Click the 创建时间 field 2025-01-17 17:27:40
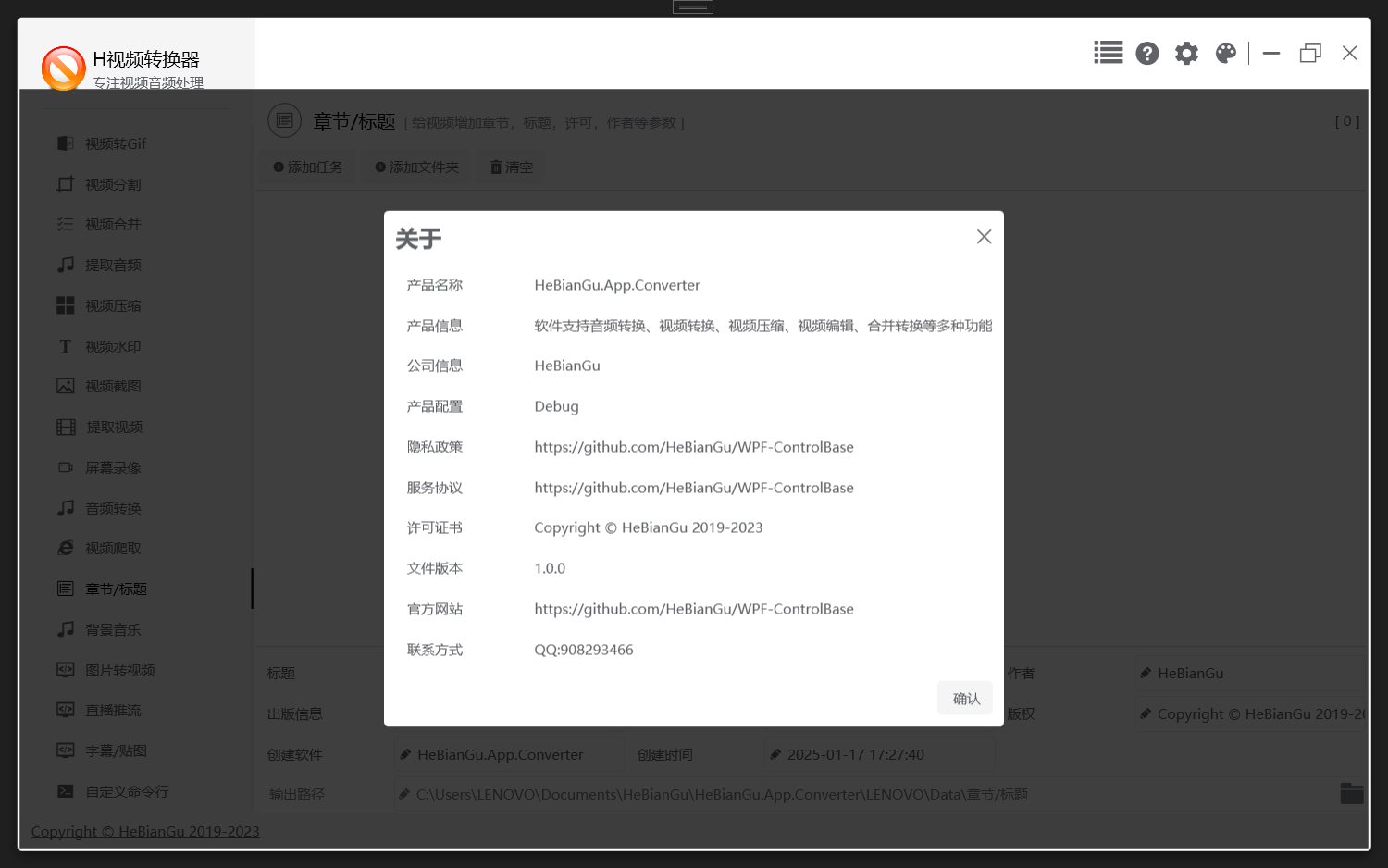The image size is (1388, 868). point(879,755)
